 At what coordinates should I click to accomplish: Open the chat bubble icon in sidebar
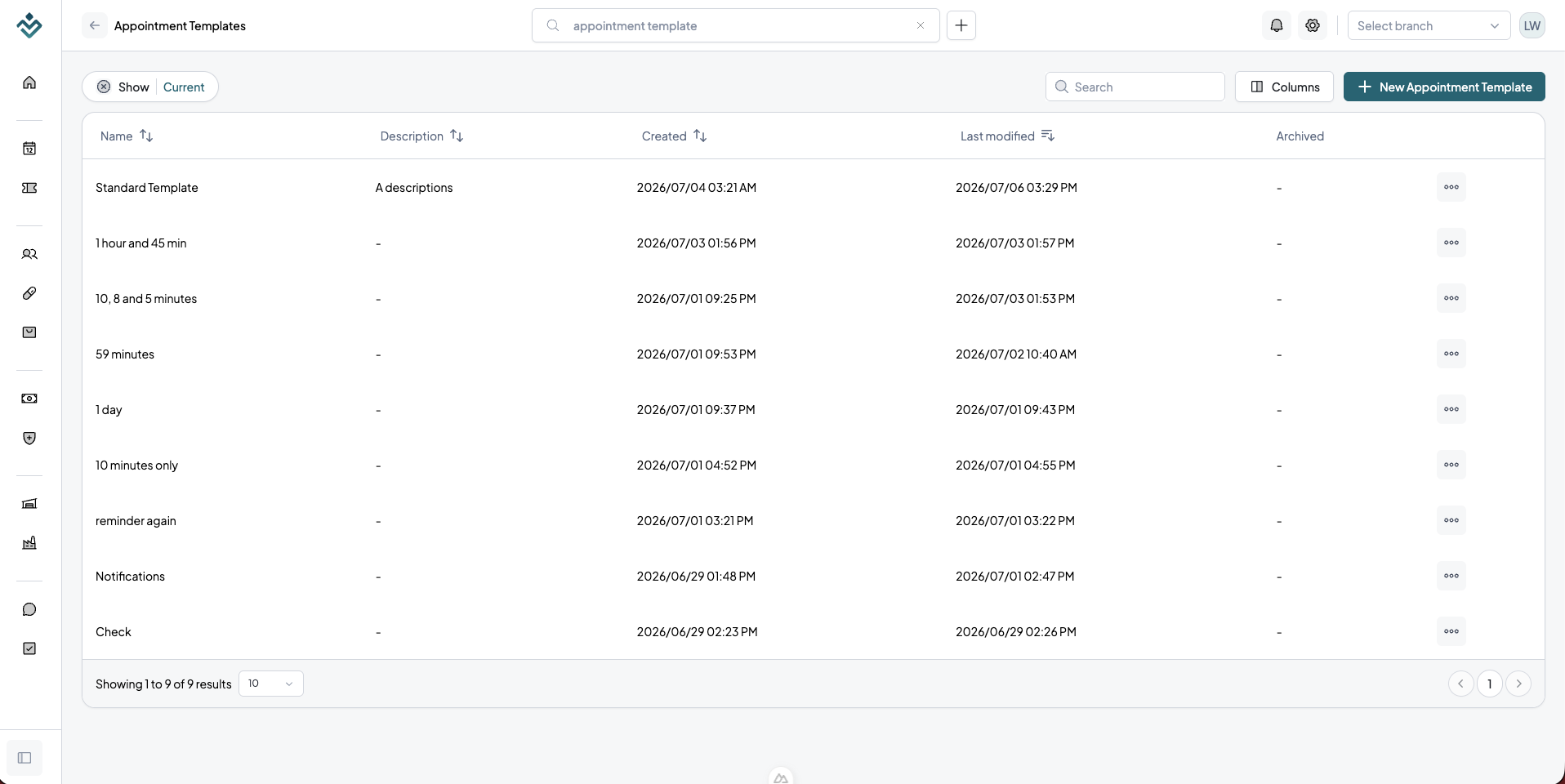pyautogui.click(x=29, y=609)
